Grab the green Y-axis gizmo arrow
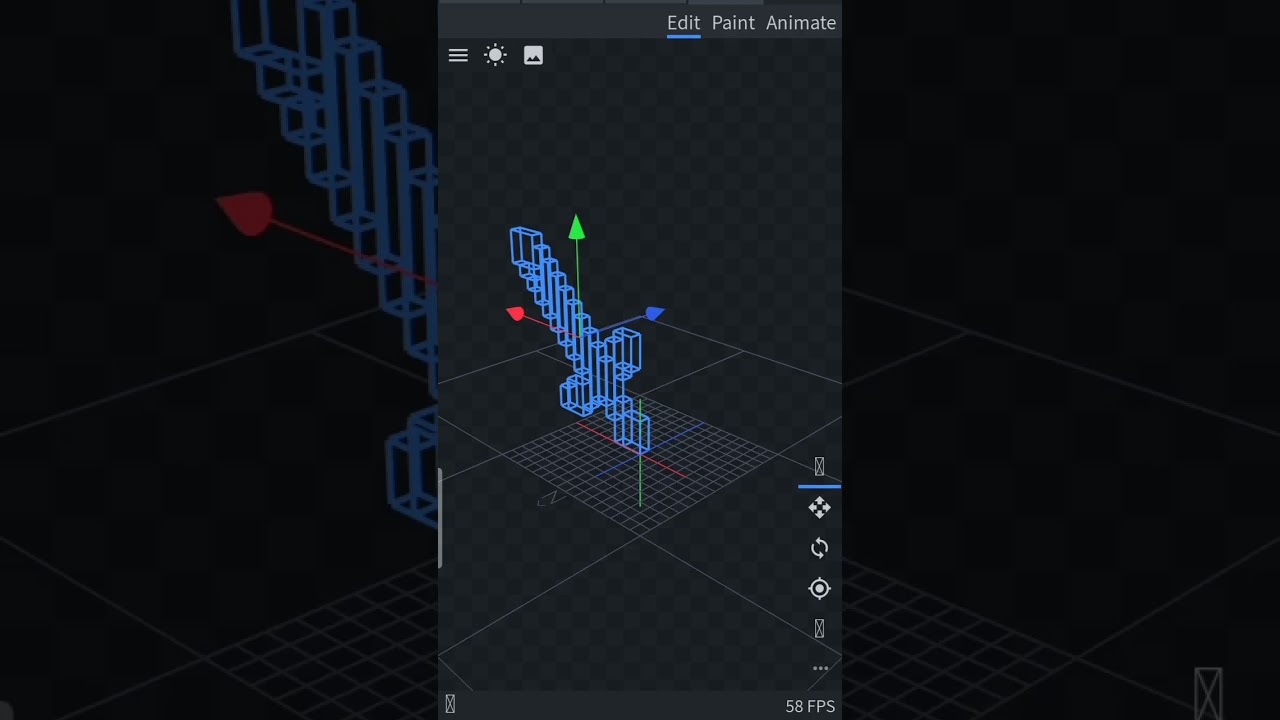The width and height of the screenshot is (1280, 720). (x=576, y=227)
